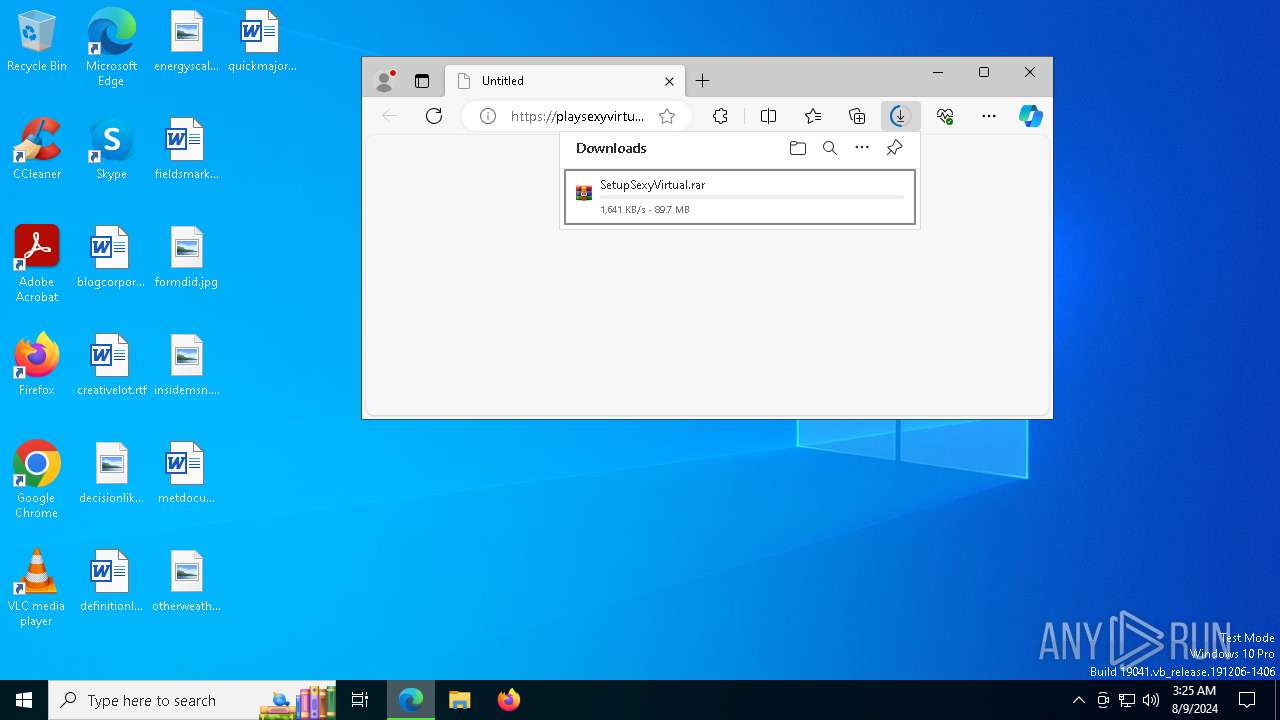Select the otherweath... image file
The width and height of the screenshot is (1280, 720).
[x=186, y=581]
